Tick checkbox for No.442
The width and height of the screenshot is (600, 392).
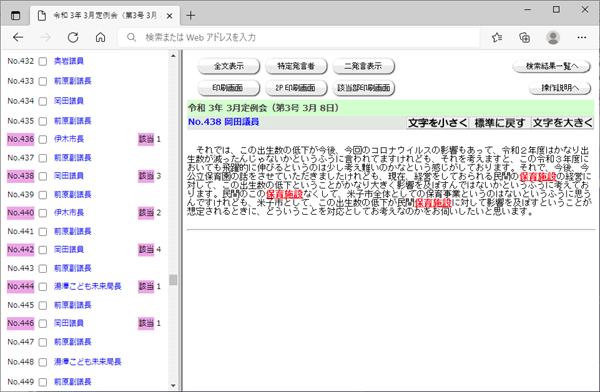pos(43,250)
